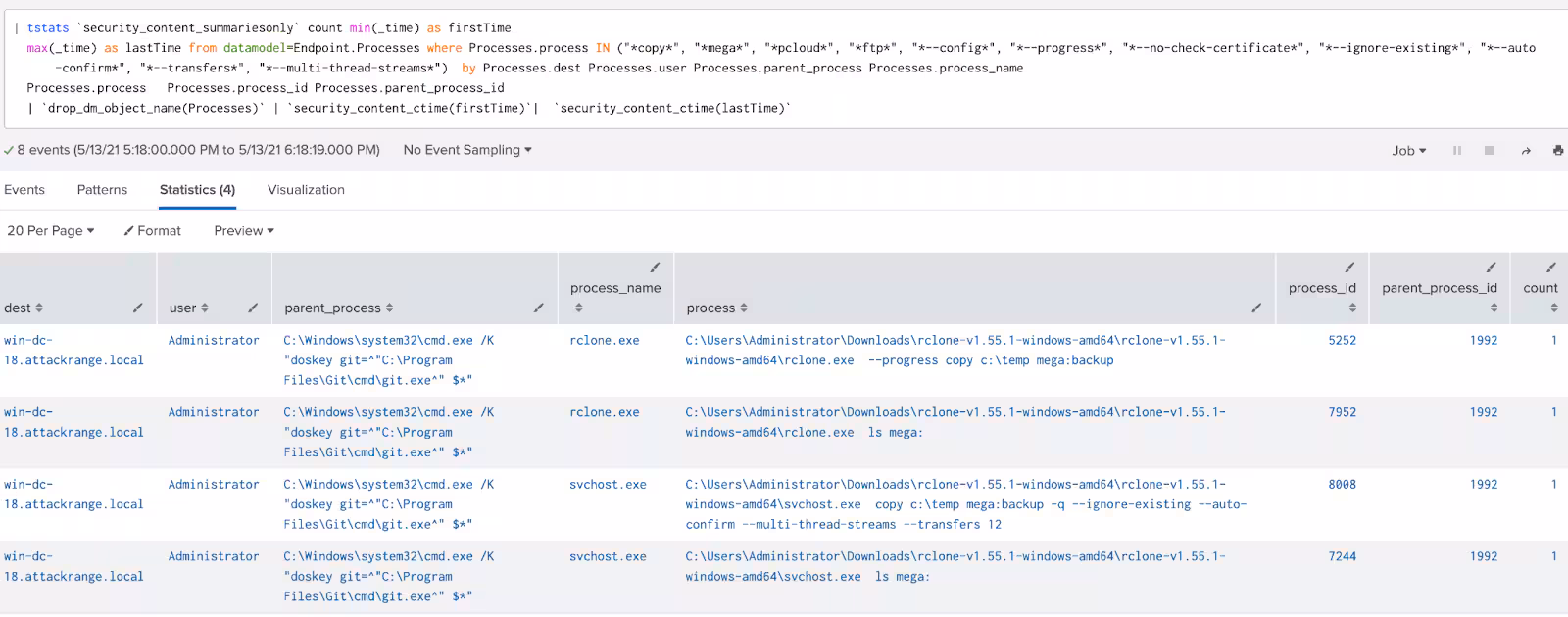This screenshot has width=1568, height=617.
Task: Click rclone.exe in the first row
Action: click(x=604, y=341)
